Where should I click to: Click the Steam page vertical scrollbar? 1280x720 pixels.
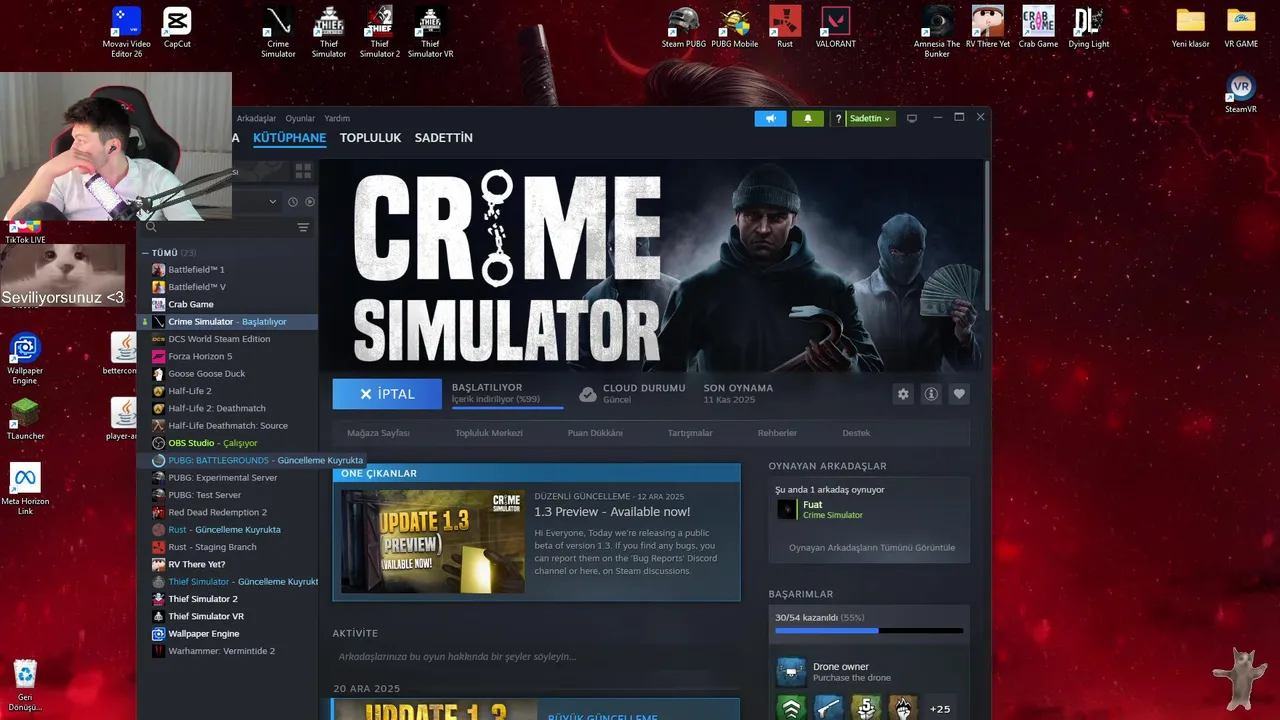[x=987, y=235]
